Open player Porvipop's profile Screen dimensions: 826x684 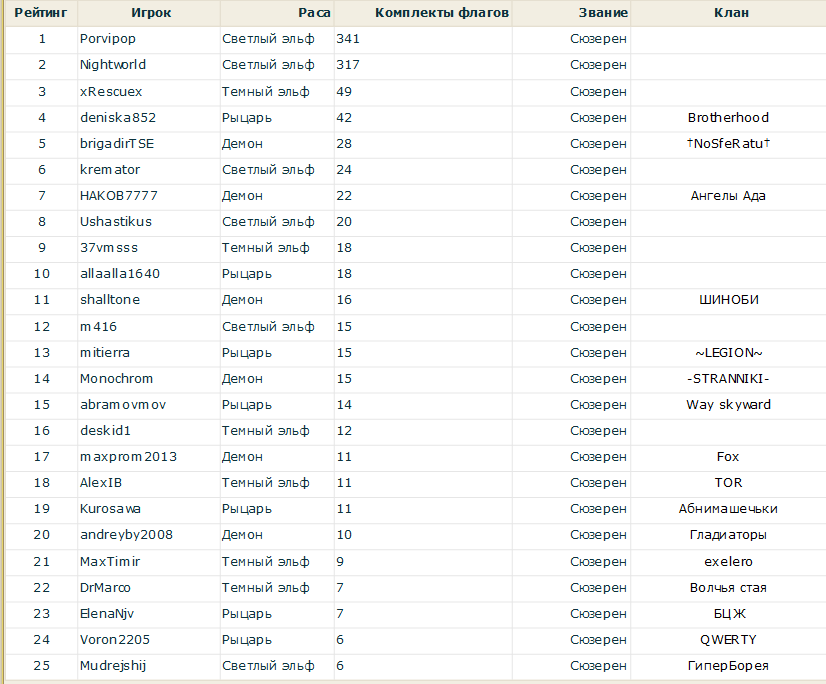tap(108, 39)
